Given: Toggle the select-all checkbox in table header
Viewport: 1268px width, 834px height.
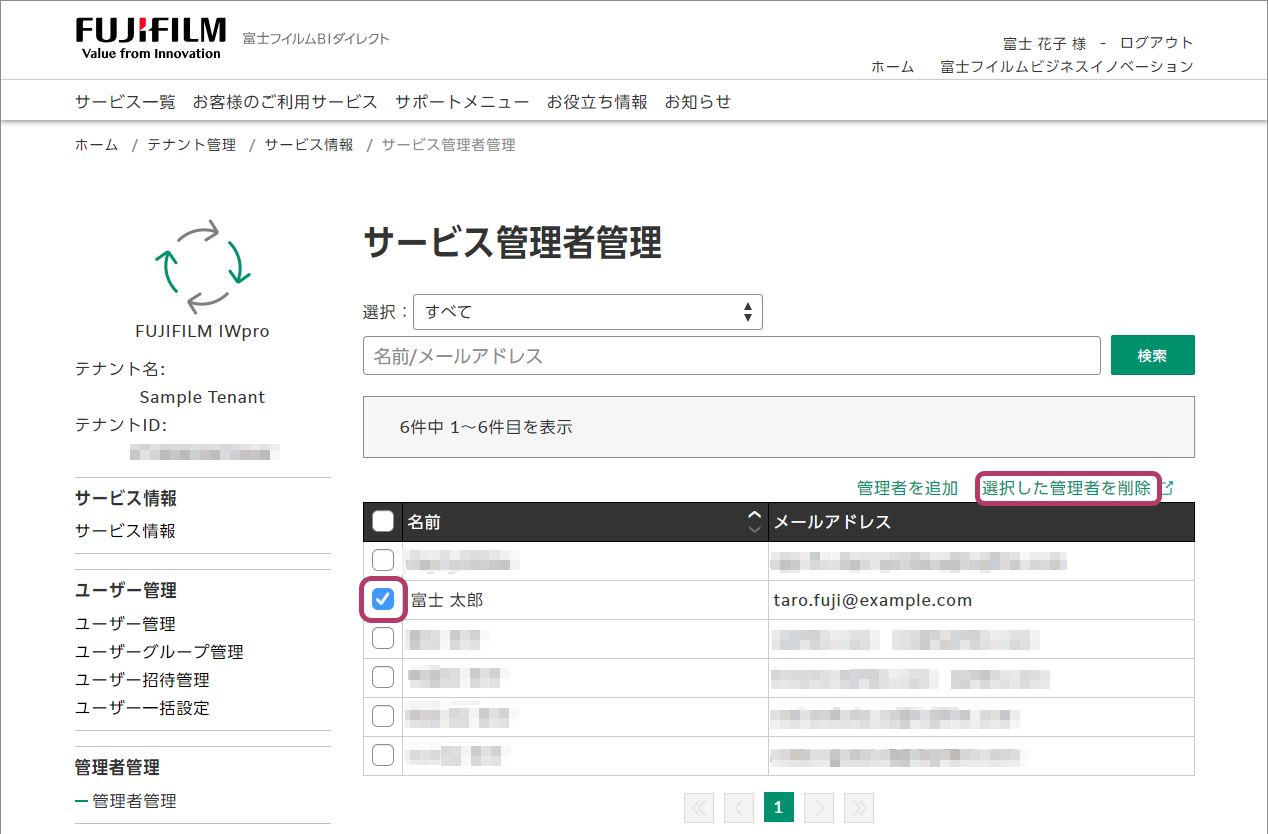Looking at the screenshot, I should (x=383, y=521).
